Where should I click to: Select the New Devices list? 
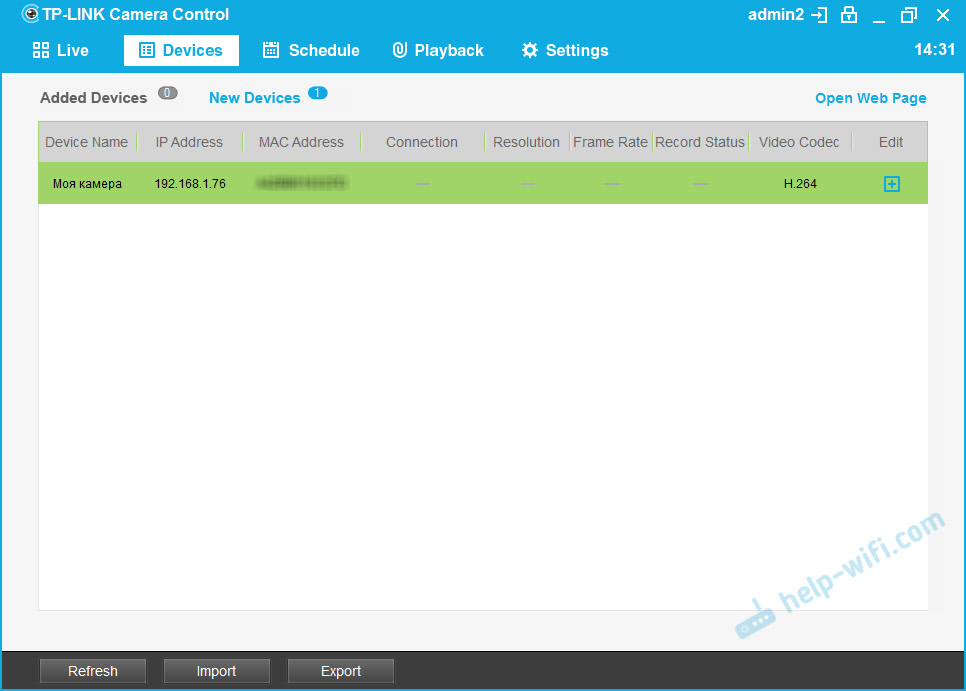pyautogui.click(x=254, y=98)
